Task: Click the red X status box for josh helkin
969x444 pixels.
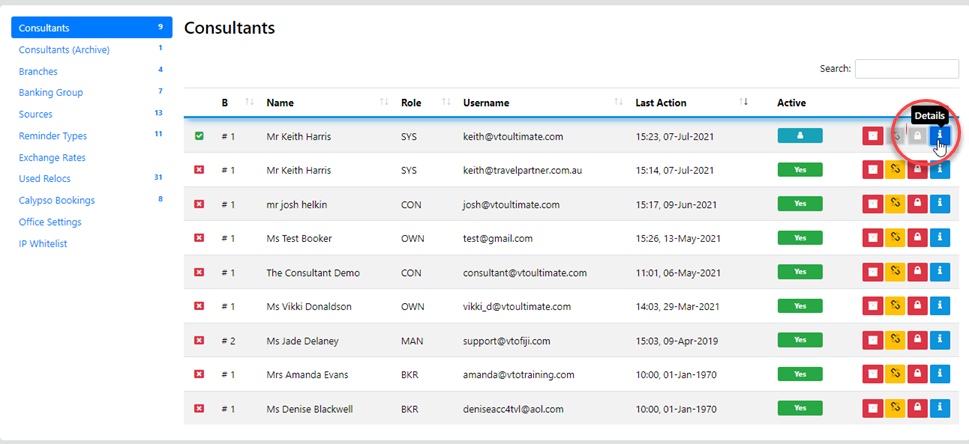Action: coord(199,204)
